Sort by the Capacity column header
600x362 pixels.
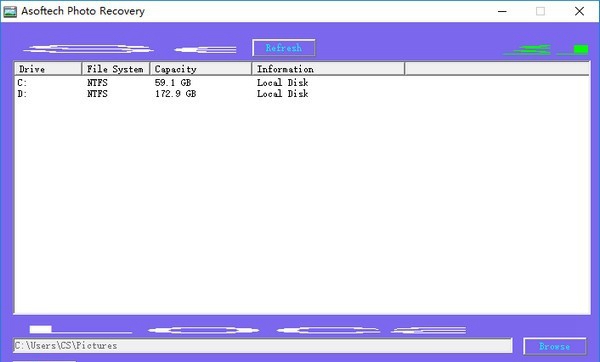[x=201, y=69]
